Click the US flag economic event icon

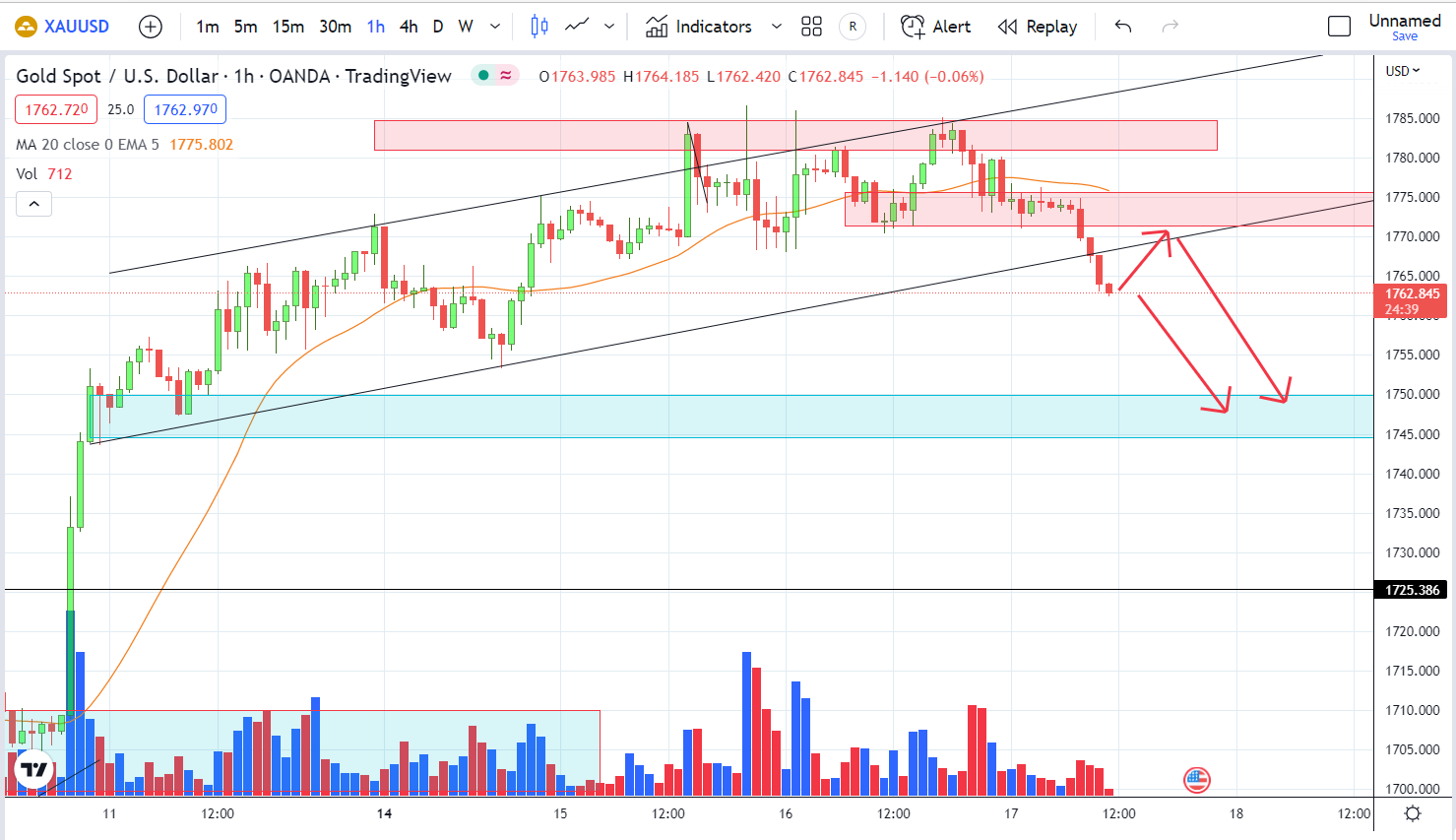pyautogui.click(x=1196, y=780)
